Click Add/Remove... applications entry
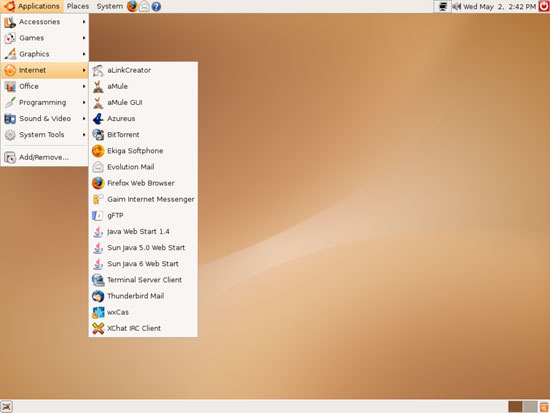Image resolution: width=550 pixels, height=413 pixels. (x=45, y=157)
